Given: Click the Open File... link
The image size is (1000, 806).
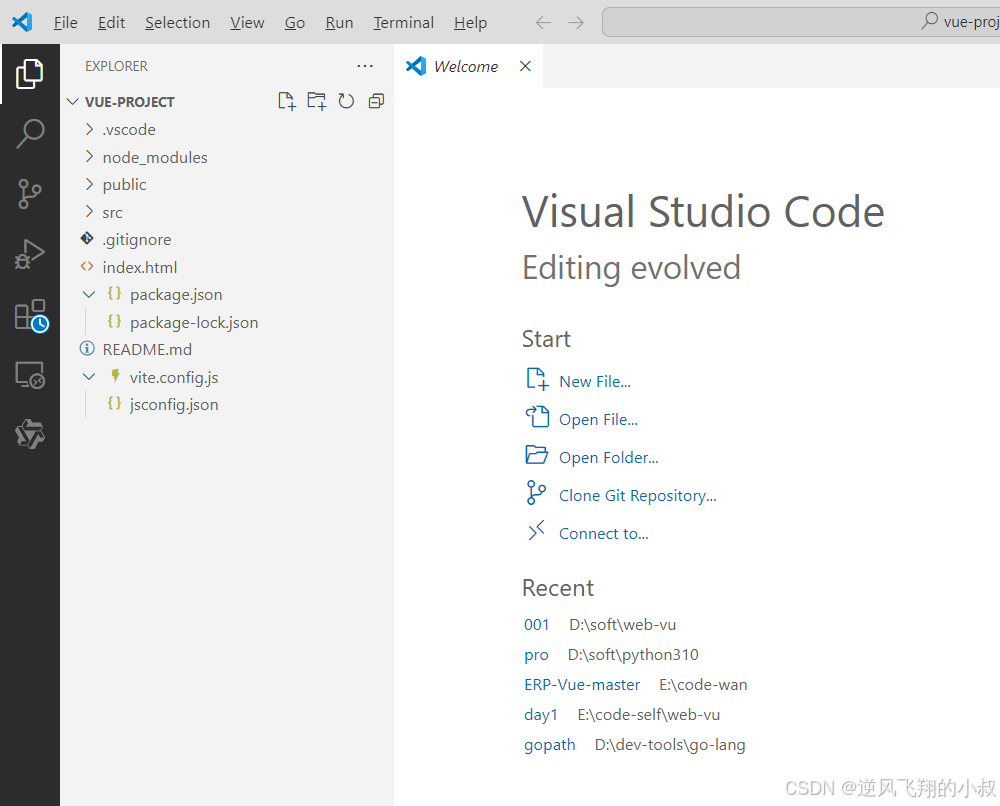Looking at the screenshot, I should tap(598, 420).
